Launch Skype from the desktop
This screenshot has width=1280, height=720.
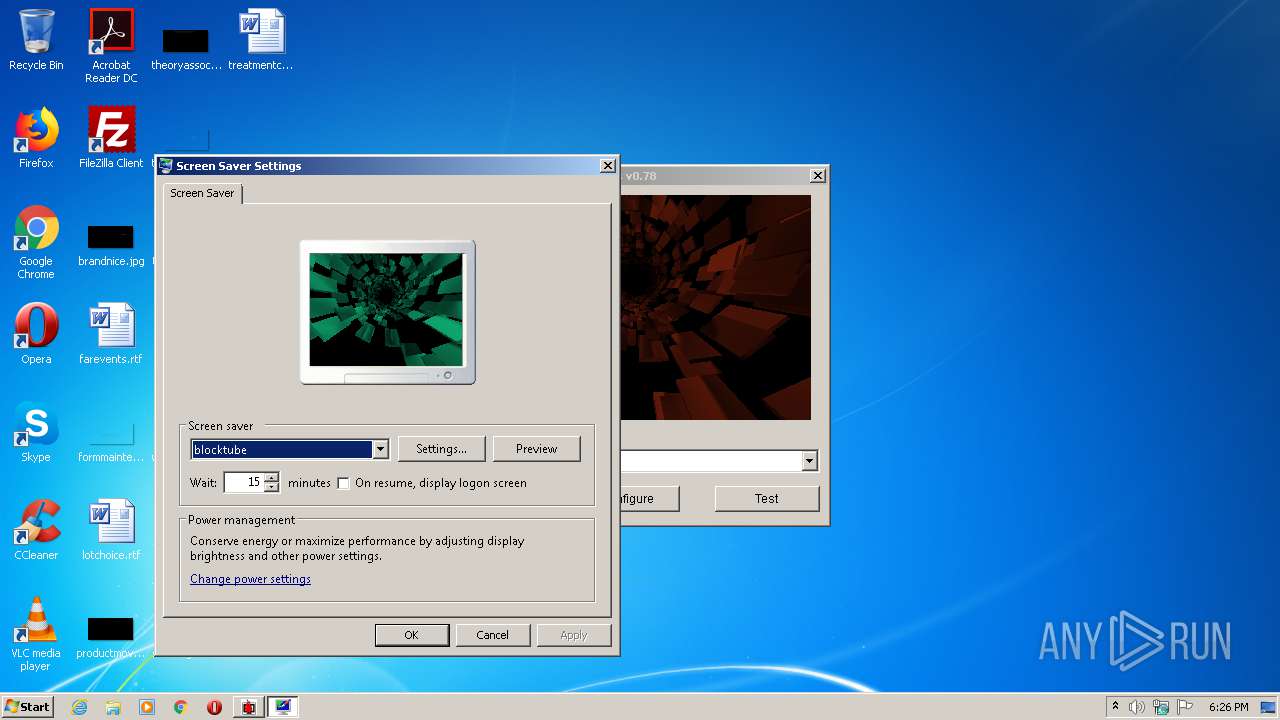point(36,433)
